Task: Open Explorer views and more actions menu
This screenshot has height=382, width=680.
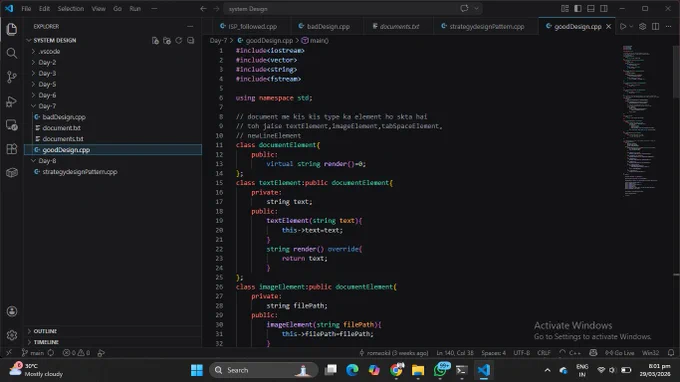Action: 190,26
